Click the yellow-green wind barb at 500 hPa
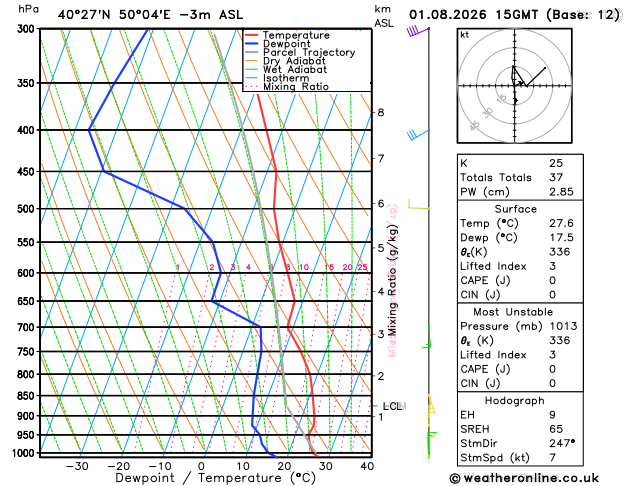The height and width of the screenshot is (486, 629). pos(419,204)
